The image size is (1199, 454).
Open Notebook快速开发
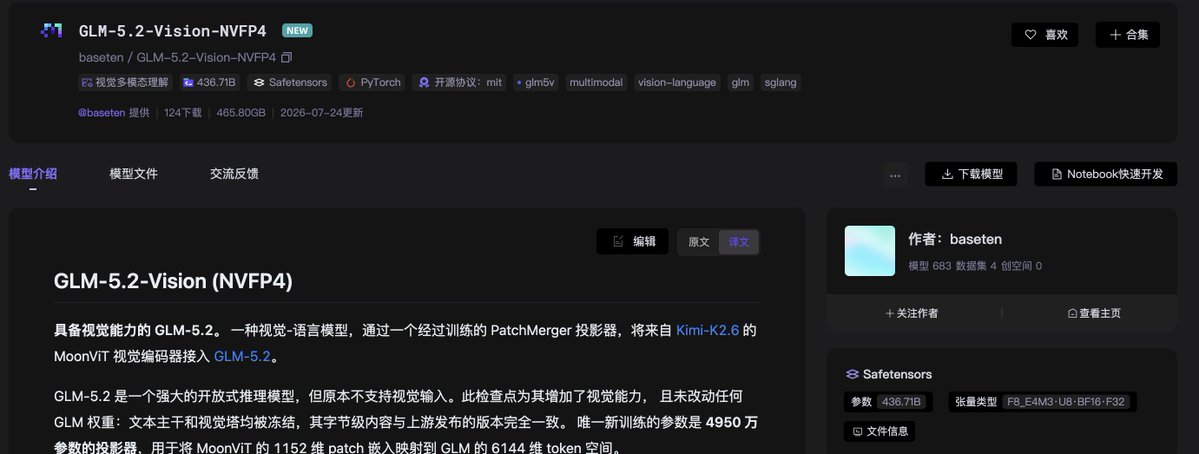point(1106,174)
